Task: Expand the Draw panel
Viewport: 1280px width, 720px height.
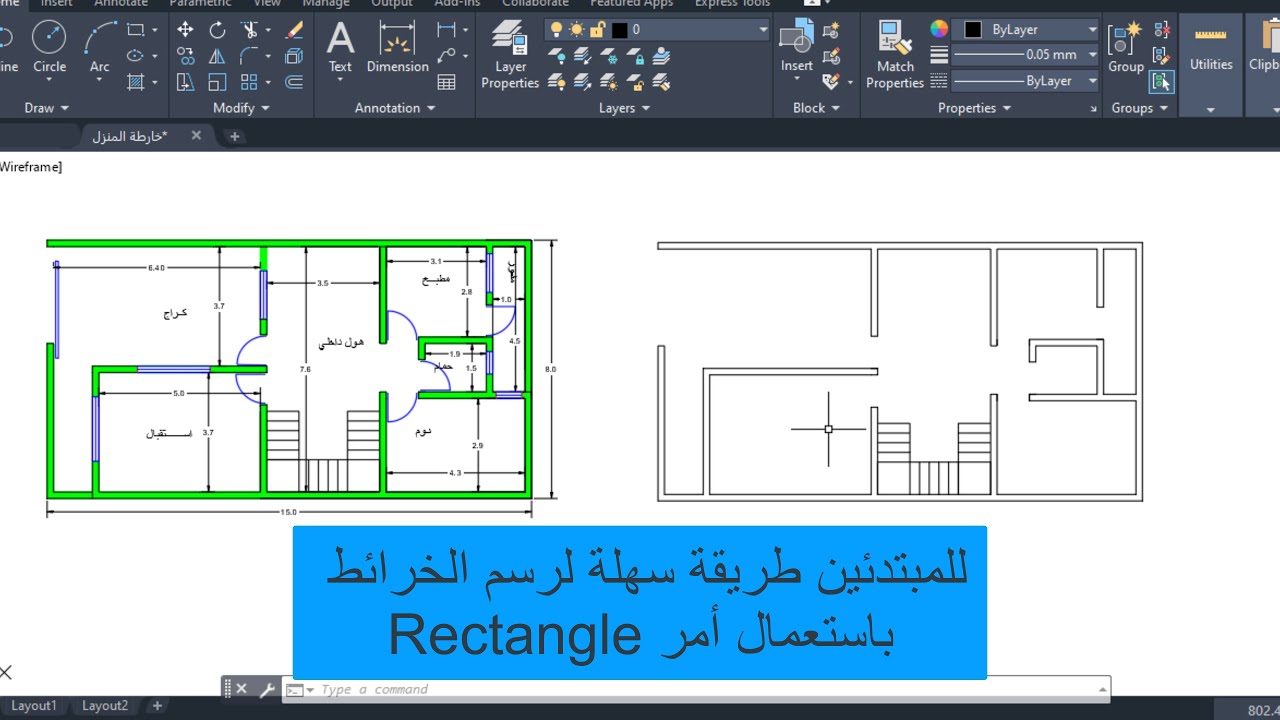Action: point(46,108)
